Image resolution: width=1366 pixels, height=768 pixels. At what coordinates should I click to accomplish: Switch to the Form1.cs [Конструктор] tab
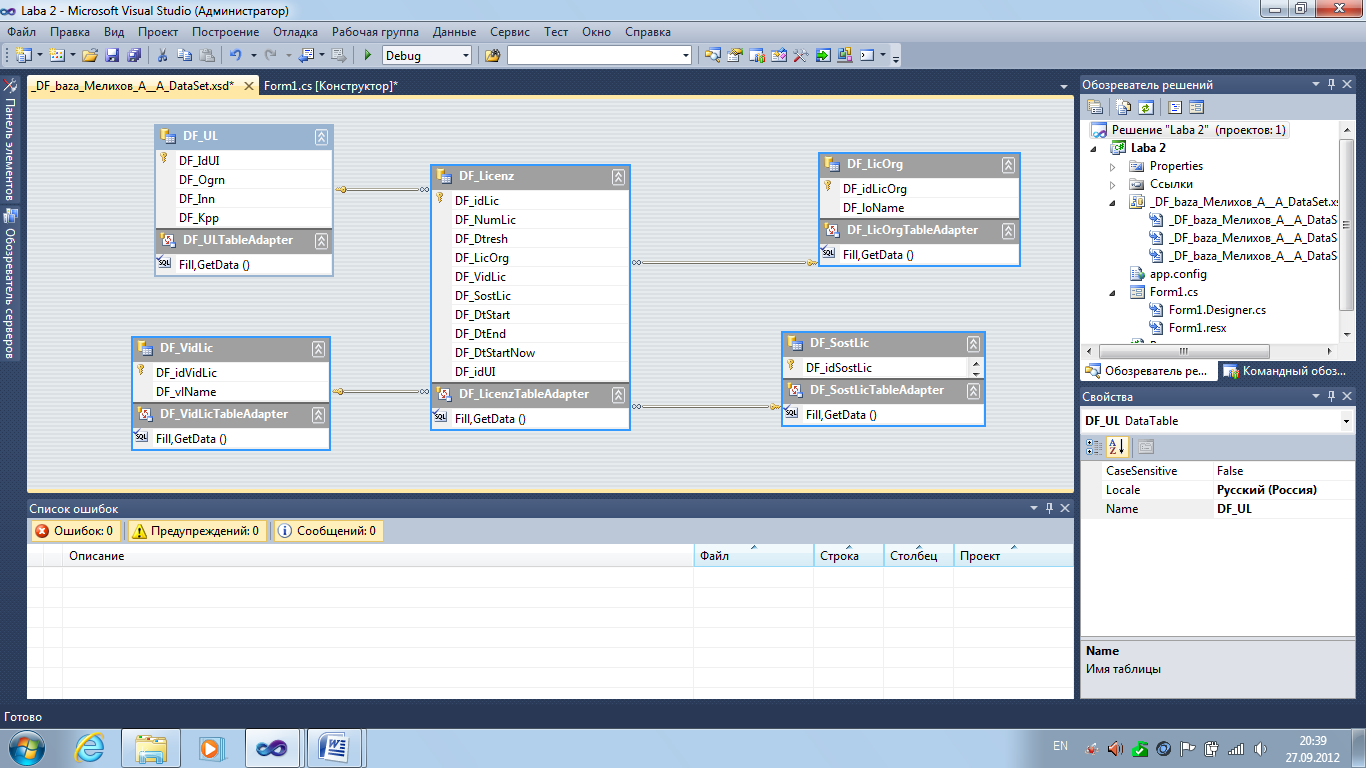click(x=331, y=86)
